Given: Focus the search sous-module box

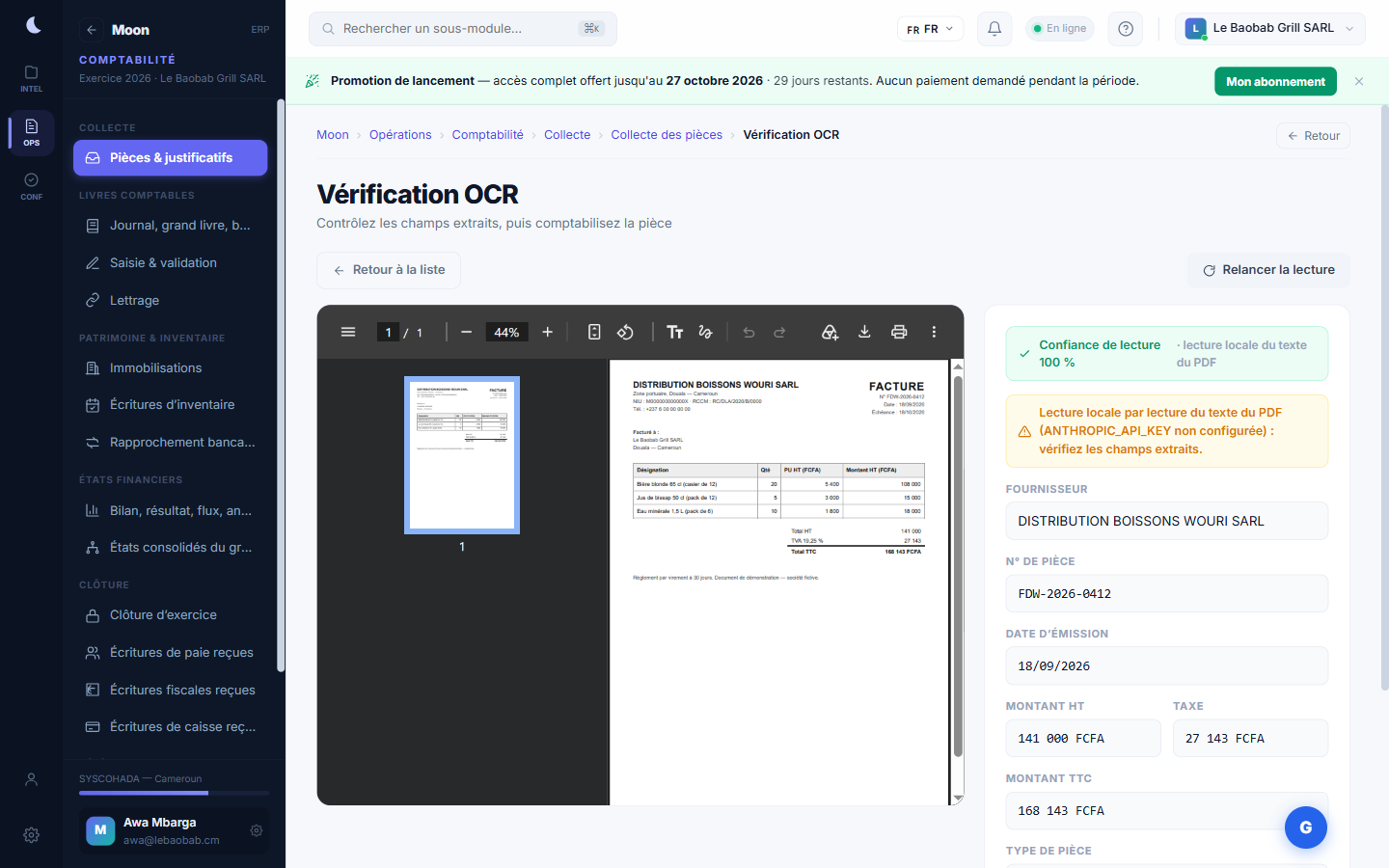Looking at the screenshot, I should click(x=463, y=29).
